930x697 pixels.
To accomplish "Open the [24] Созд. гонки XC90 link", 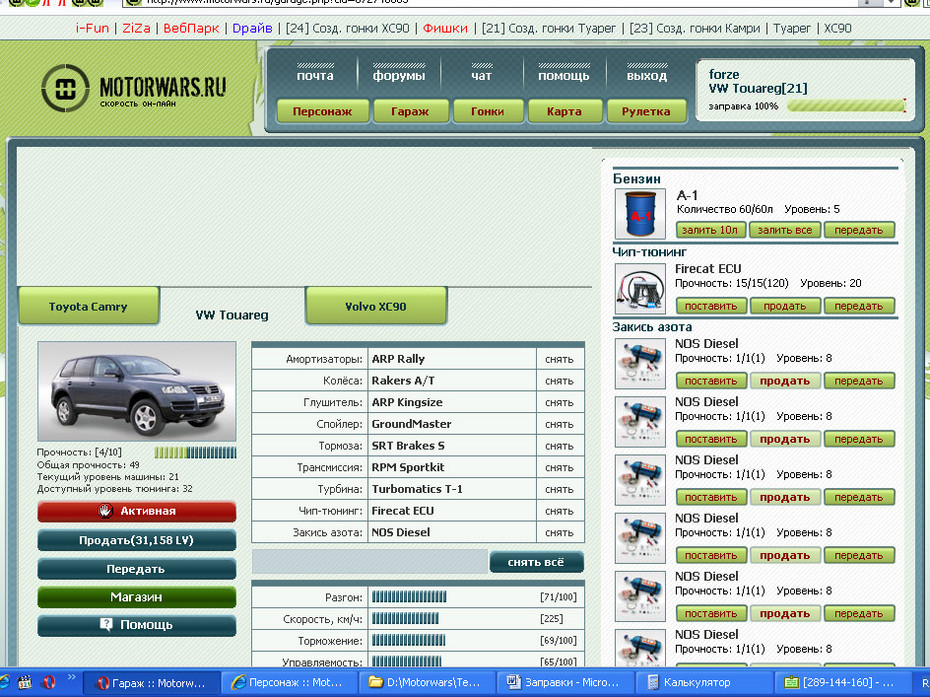I will pyautogui.click(x=348, y=28).
